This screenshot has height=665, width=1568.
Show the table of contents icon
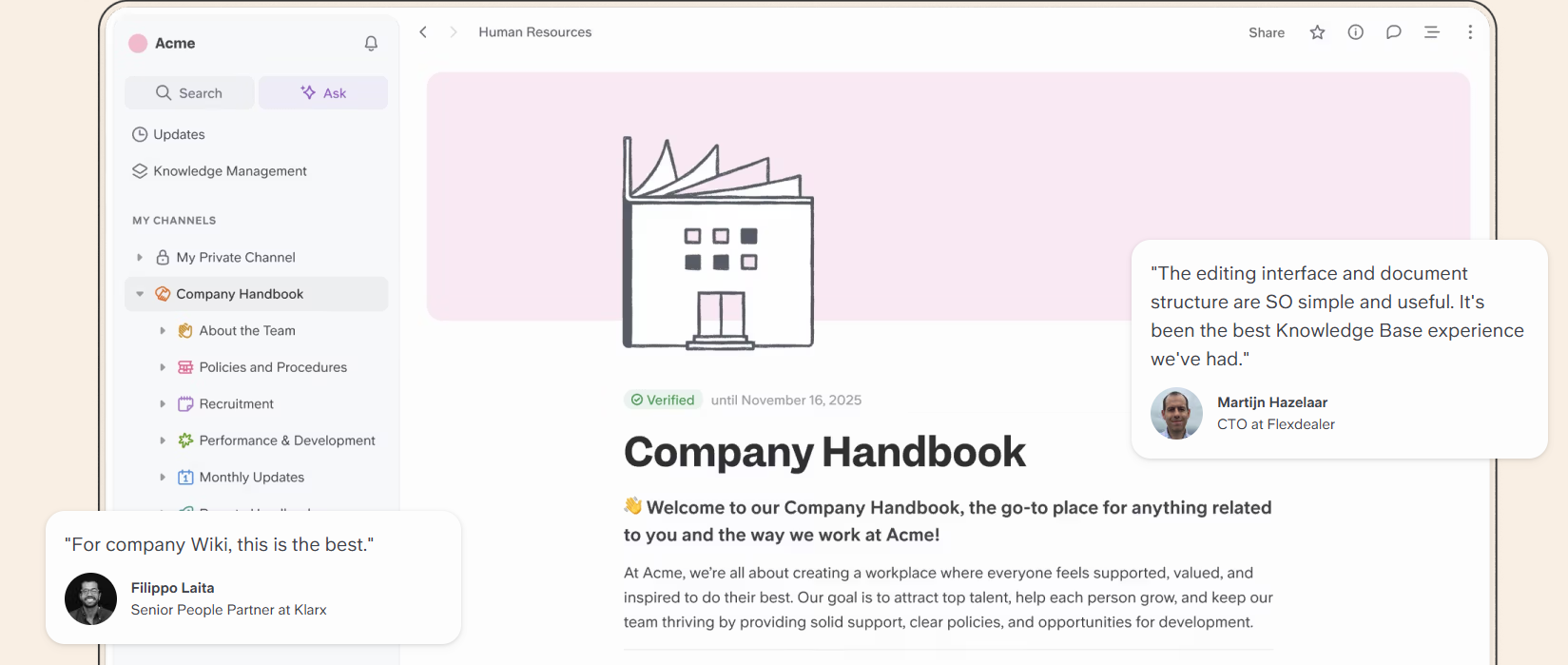point(1431,32)
